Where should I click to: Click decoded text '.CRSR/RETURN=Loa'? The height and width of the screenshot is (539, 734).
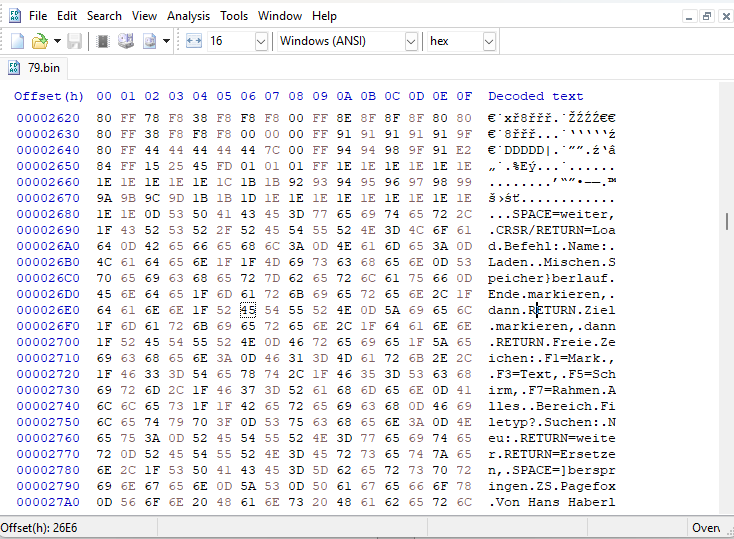(551, 230)
